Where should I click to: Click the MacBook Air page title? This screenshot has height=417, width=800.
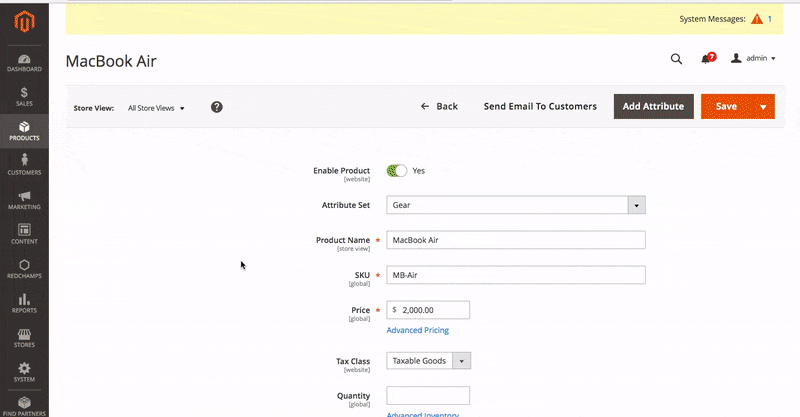pos(111,61)
